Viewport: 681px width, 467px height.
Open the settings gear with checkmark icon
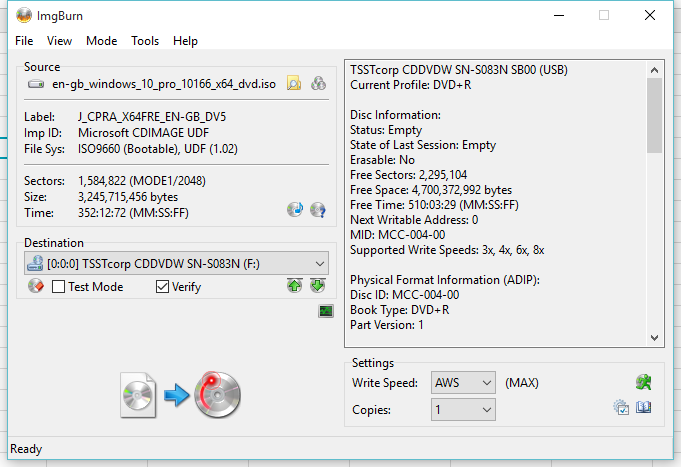621,407
